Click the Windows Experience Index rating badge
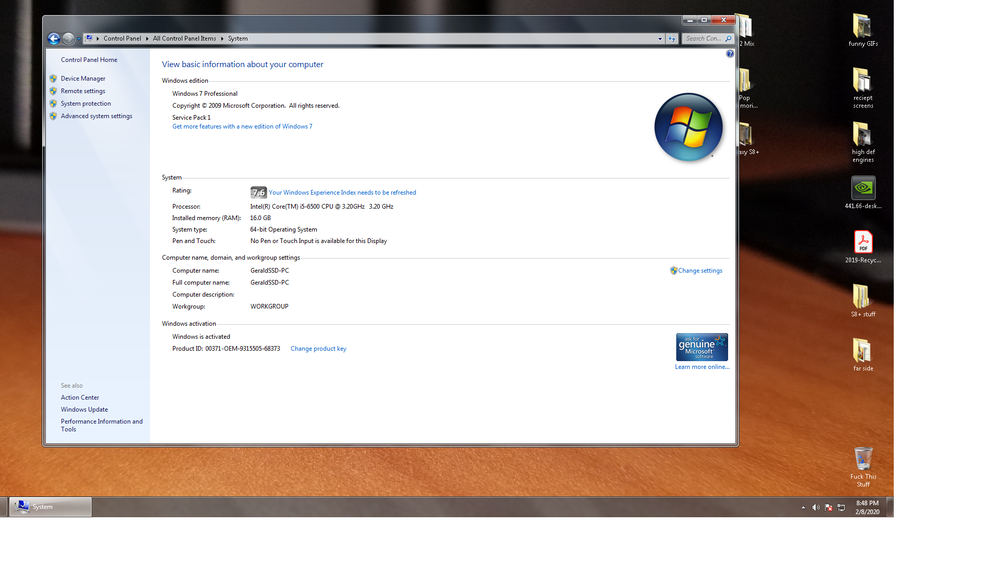Screen dimensions: 1000x562 pos(258,192)
